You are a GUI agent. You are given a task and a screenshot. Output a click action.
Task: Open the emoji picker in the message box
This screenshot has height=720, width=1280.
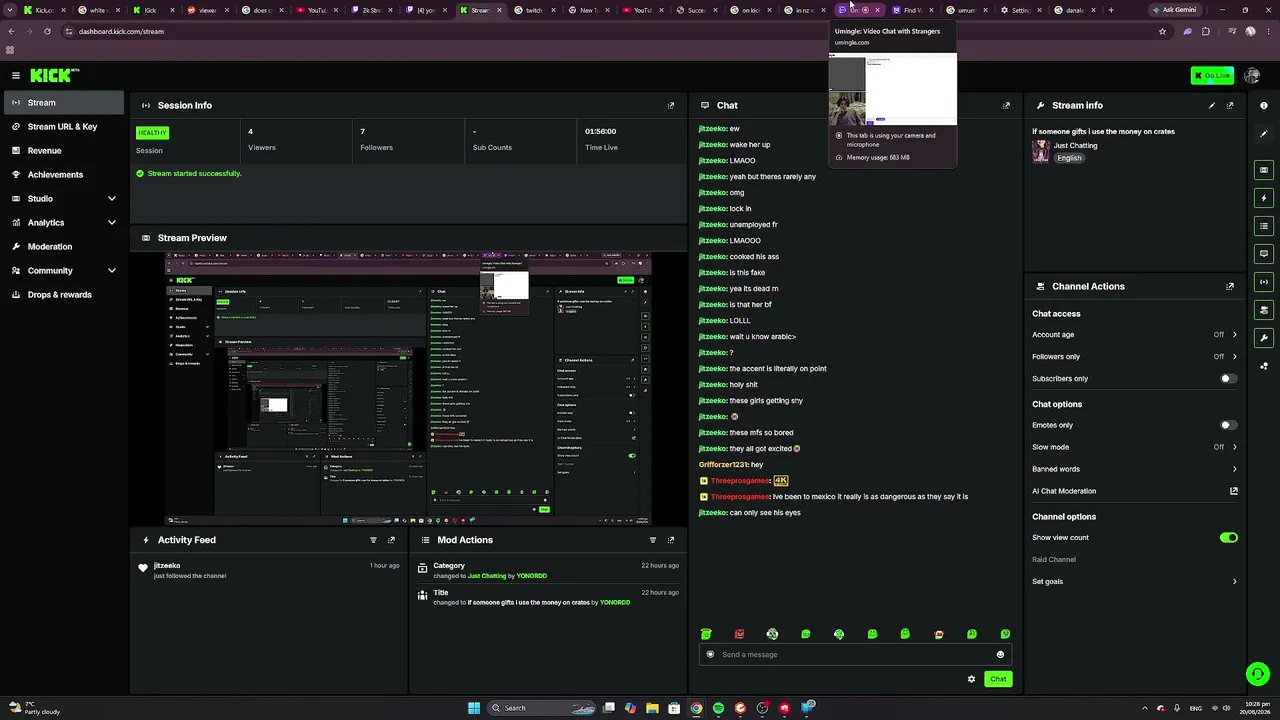[x=1000, y=655]
